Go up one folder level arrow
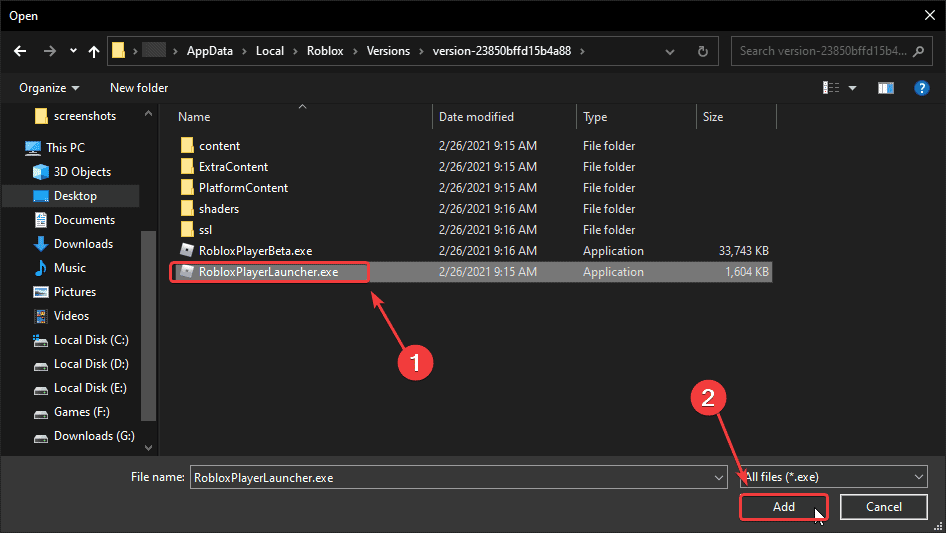 coord(94,51)
